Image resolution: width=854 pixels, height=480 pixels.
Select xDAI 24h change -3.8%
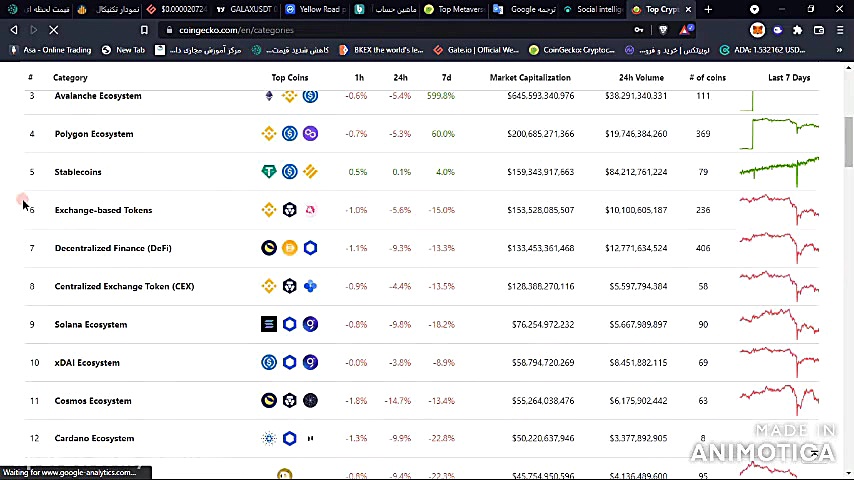point(400,362)
